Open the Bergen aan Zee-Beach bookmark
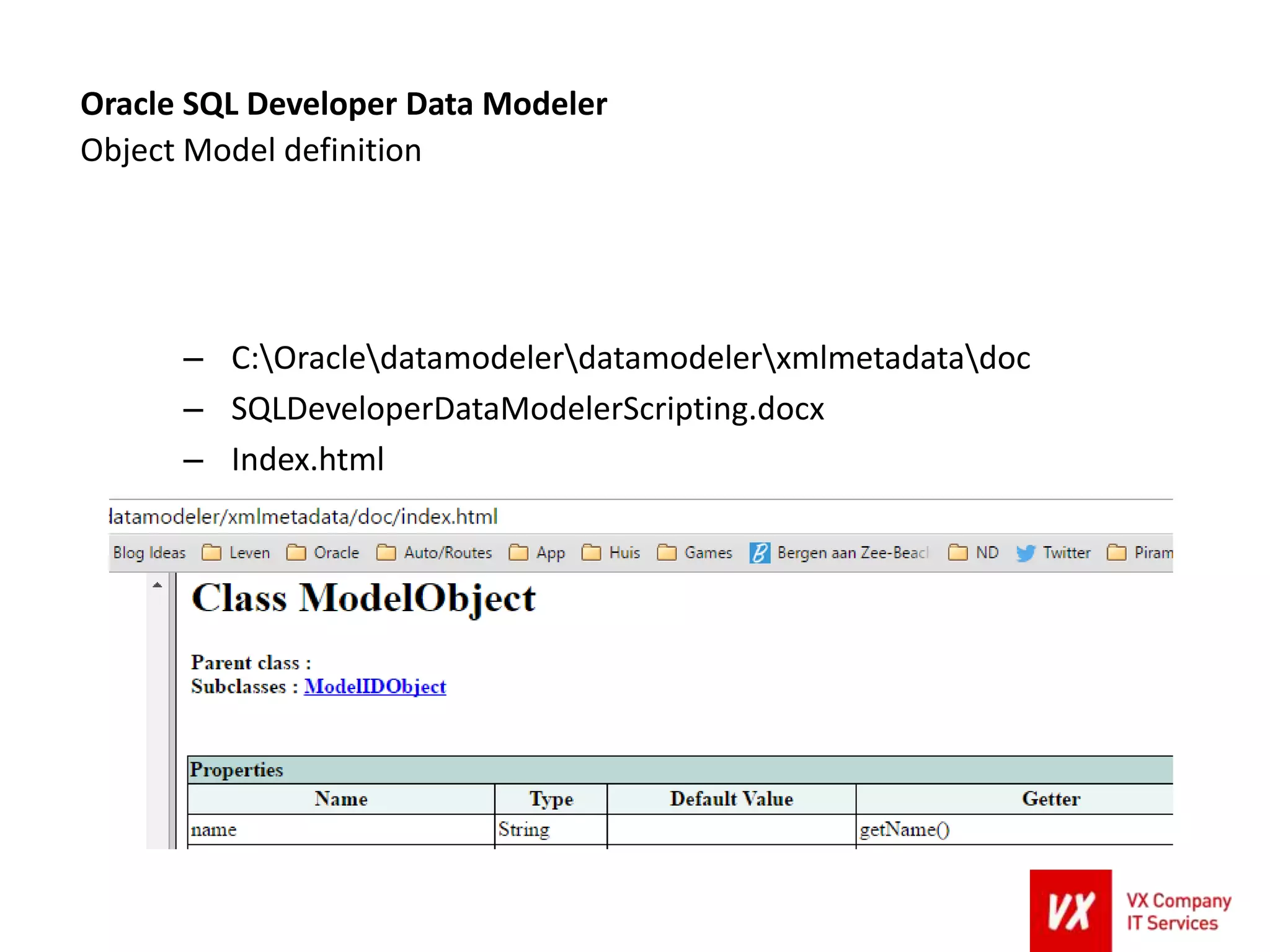 point(839,552)
